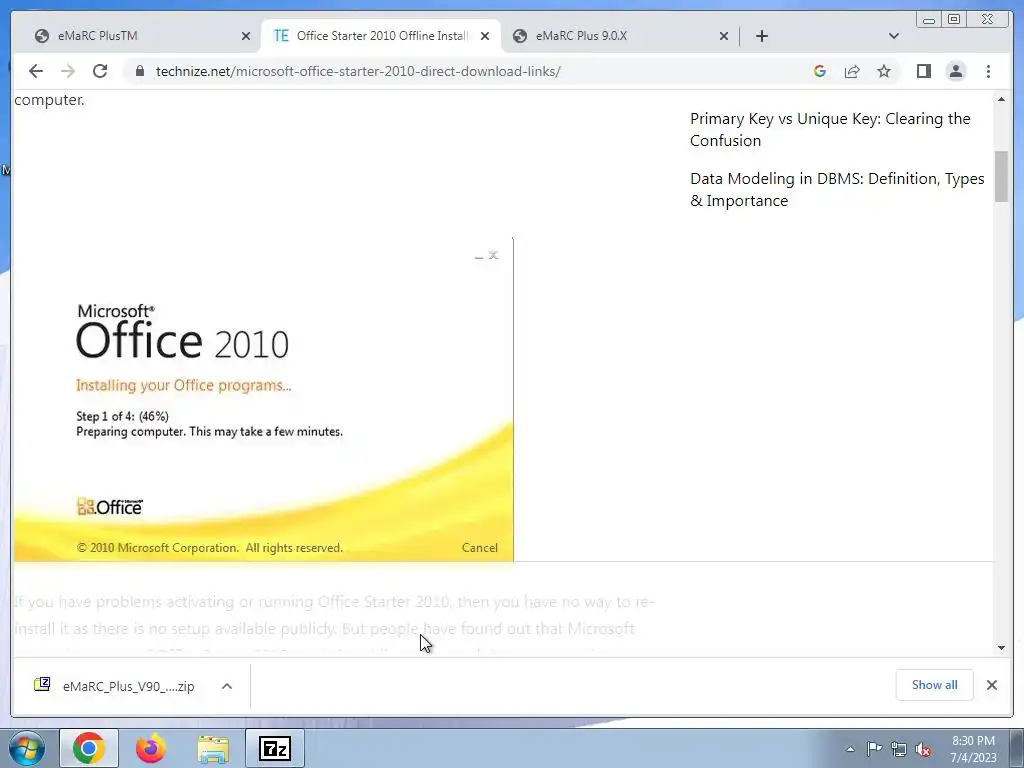
Task: Click the Chrome taskbar icon
Action: [89, 748]
